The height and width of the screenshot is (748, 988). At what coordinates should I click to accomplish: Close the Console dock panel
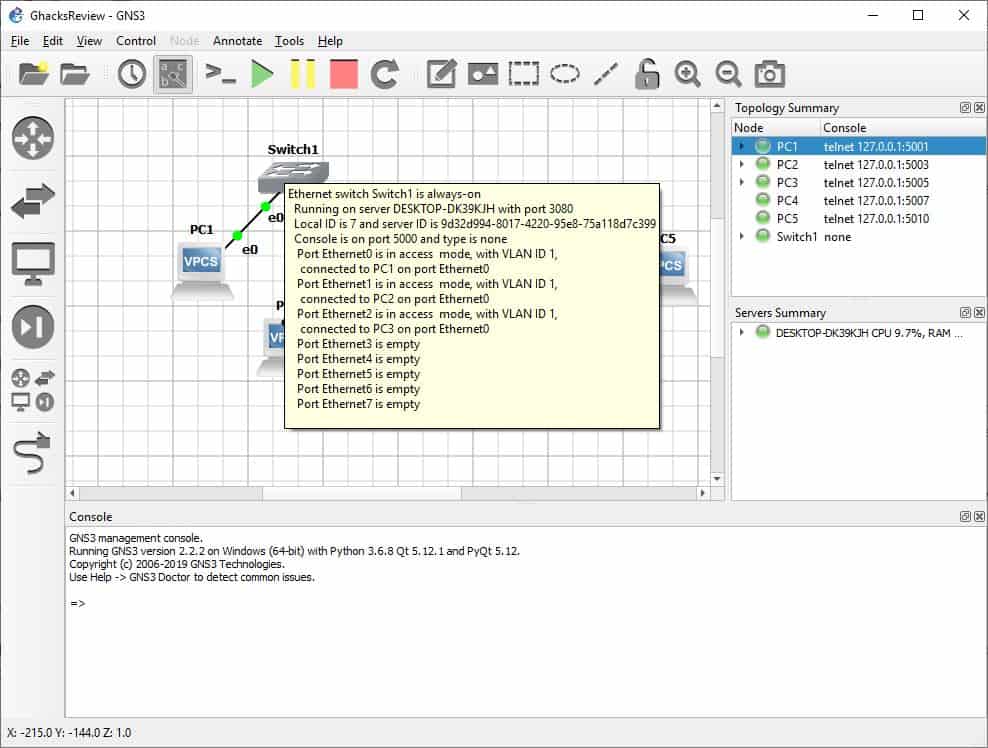point(979,517)
